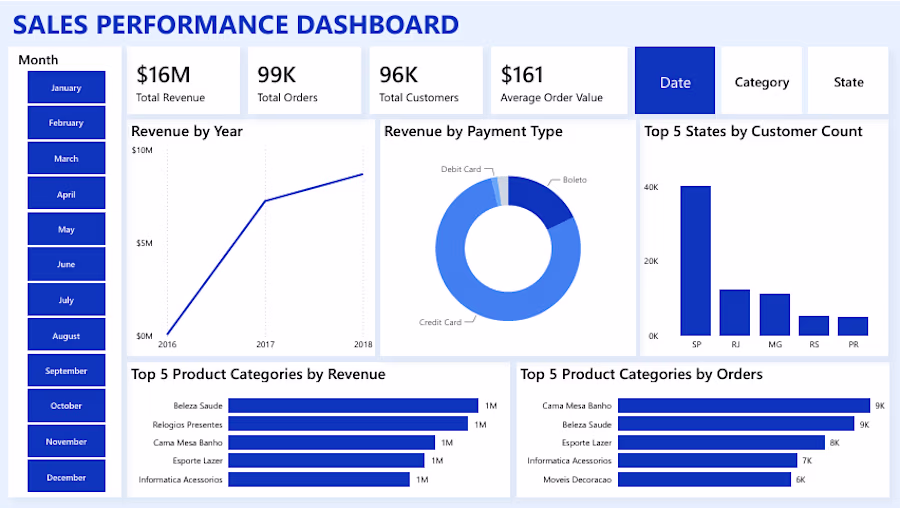900x509 pixels.
Task: Click the Boleto label on donut chart
Action: tap(575, 180)
